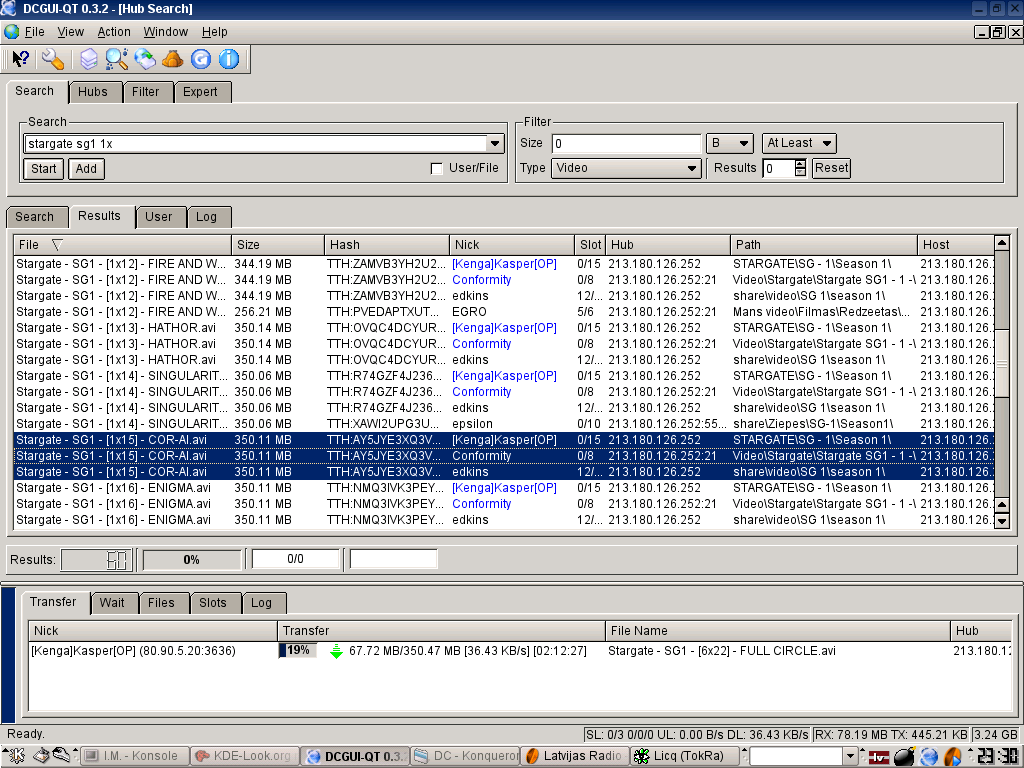Viewport: 1024px width, 768px height.
Task: Open the At Least dropdown
Action: click(799, 143)
